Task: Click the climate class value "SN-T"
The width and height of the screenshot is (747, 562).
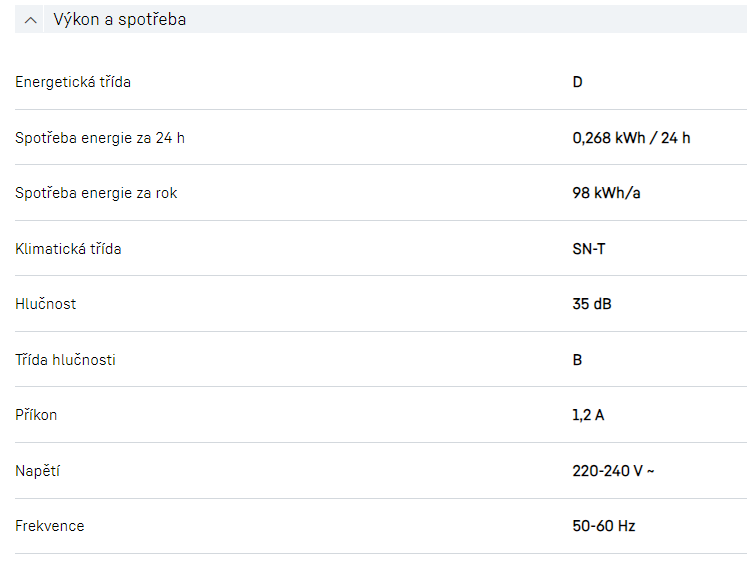Action: (x=589, y=249)
